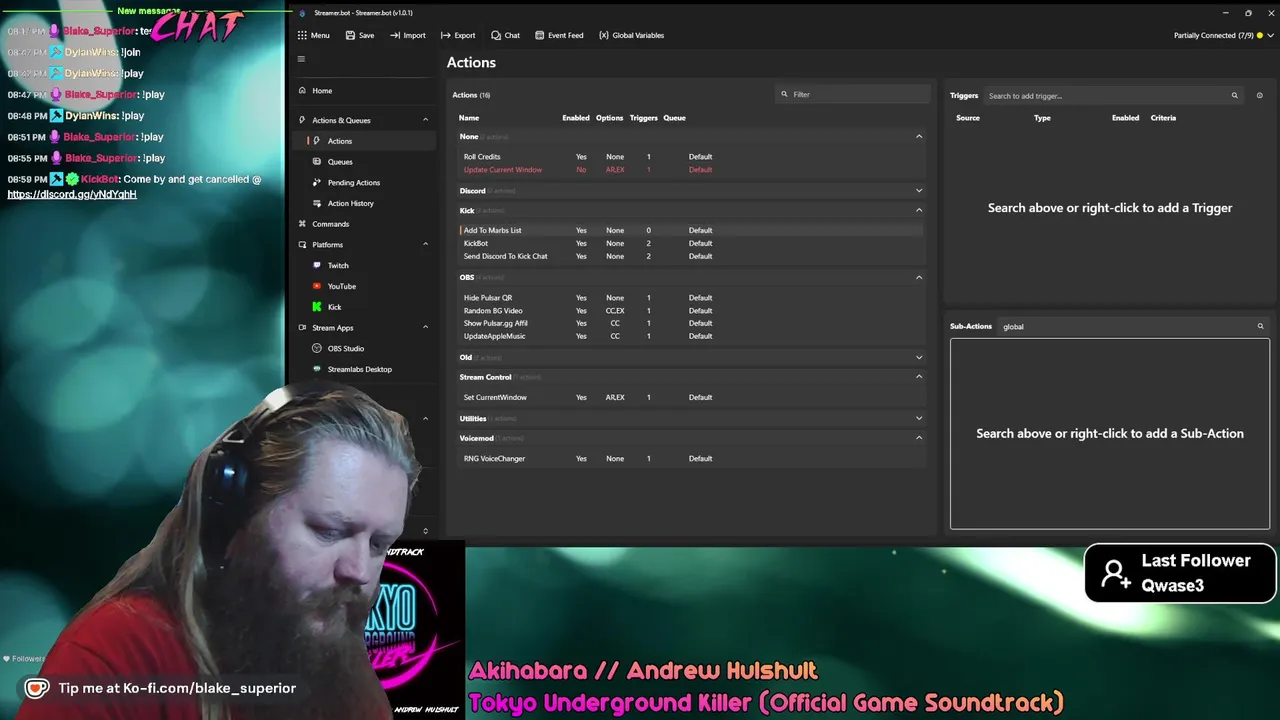Click the OBS Studio icon

[x=317, y=349]
